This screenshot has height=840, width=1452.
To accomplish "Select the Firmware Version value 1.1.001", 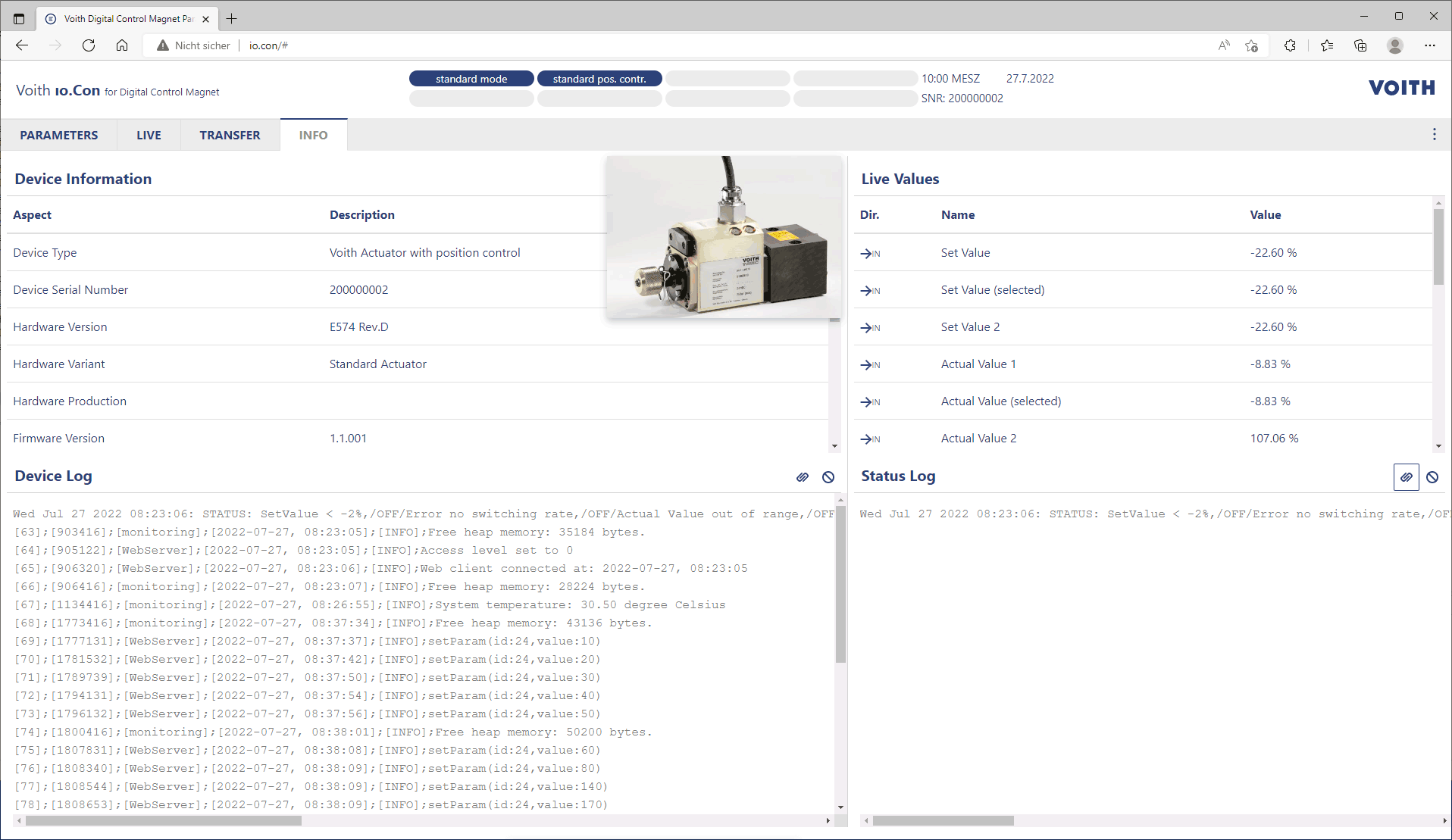I will [348, 439].
